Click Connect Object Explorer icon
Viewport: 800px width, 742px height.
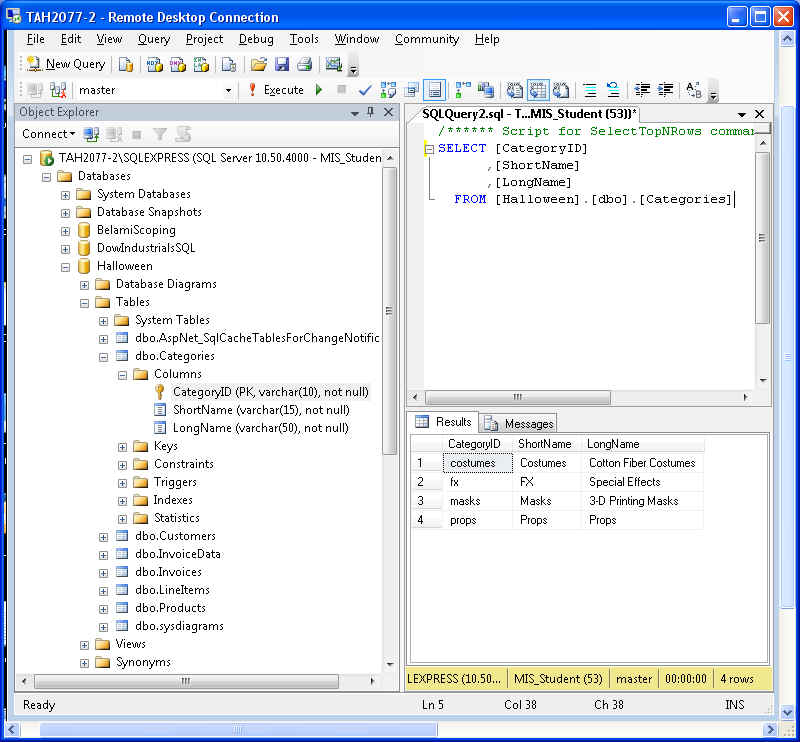click(x=92, y=134)
